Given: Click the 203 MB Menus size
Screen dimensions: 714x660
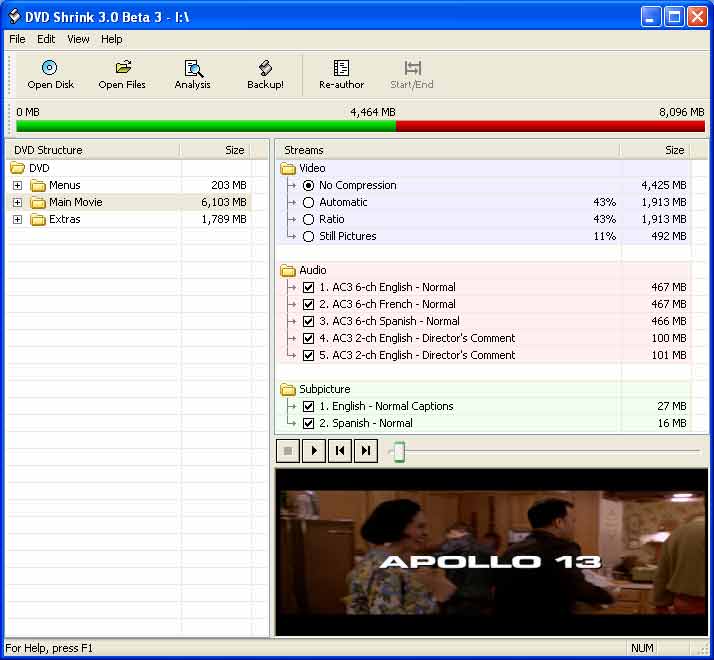Looking at the screenshot, I should [229, 185].
